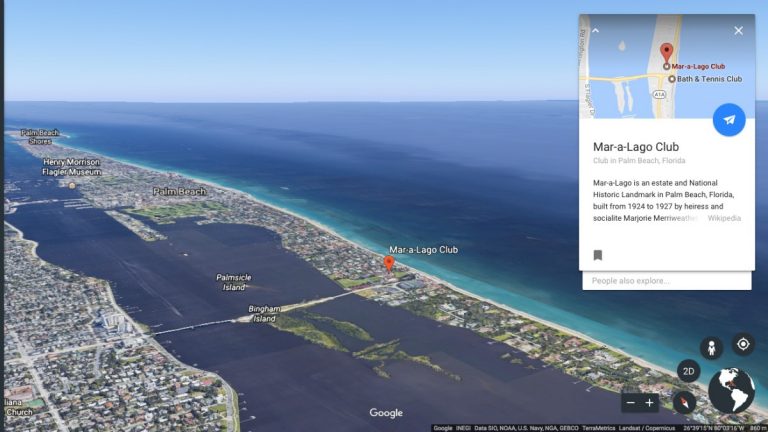Collapse the info card with the chevron

pyautogui.click(x=595, y=30)
